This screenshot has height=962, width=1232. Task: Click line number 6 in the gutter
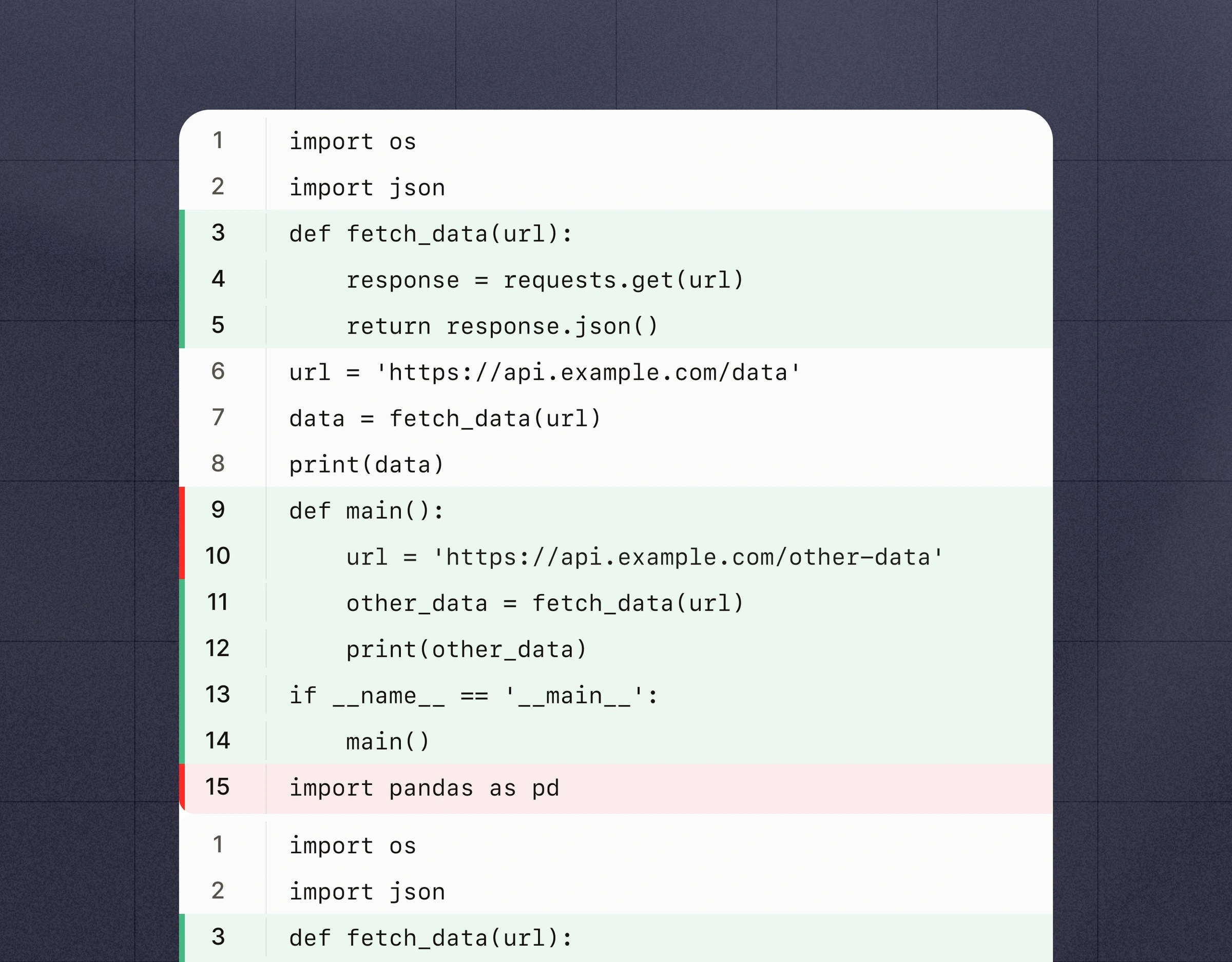[x=218, y=371]
